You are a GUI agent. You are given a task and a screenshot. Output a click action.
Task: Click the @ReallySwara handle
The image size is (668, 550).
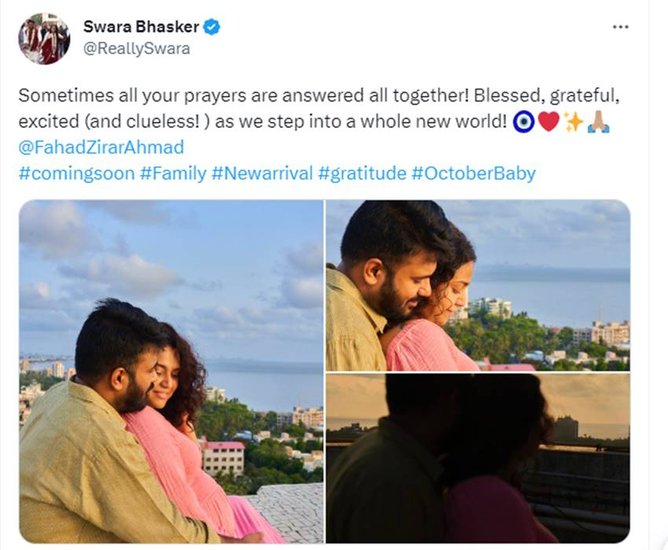136,49
